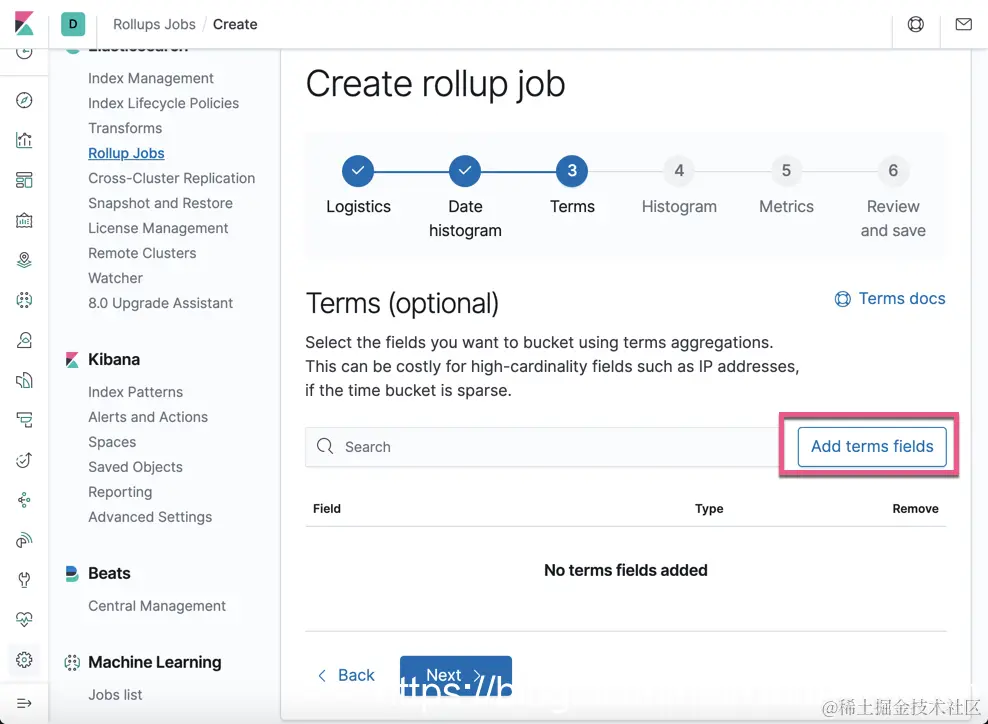Image resolution: width=988 pixels, height=724 pixels.
Task: Jump to step 6 Review and save
Action: click(893, 171)
